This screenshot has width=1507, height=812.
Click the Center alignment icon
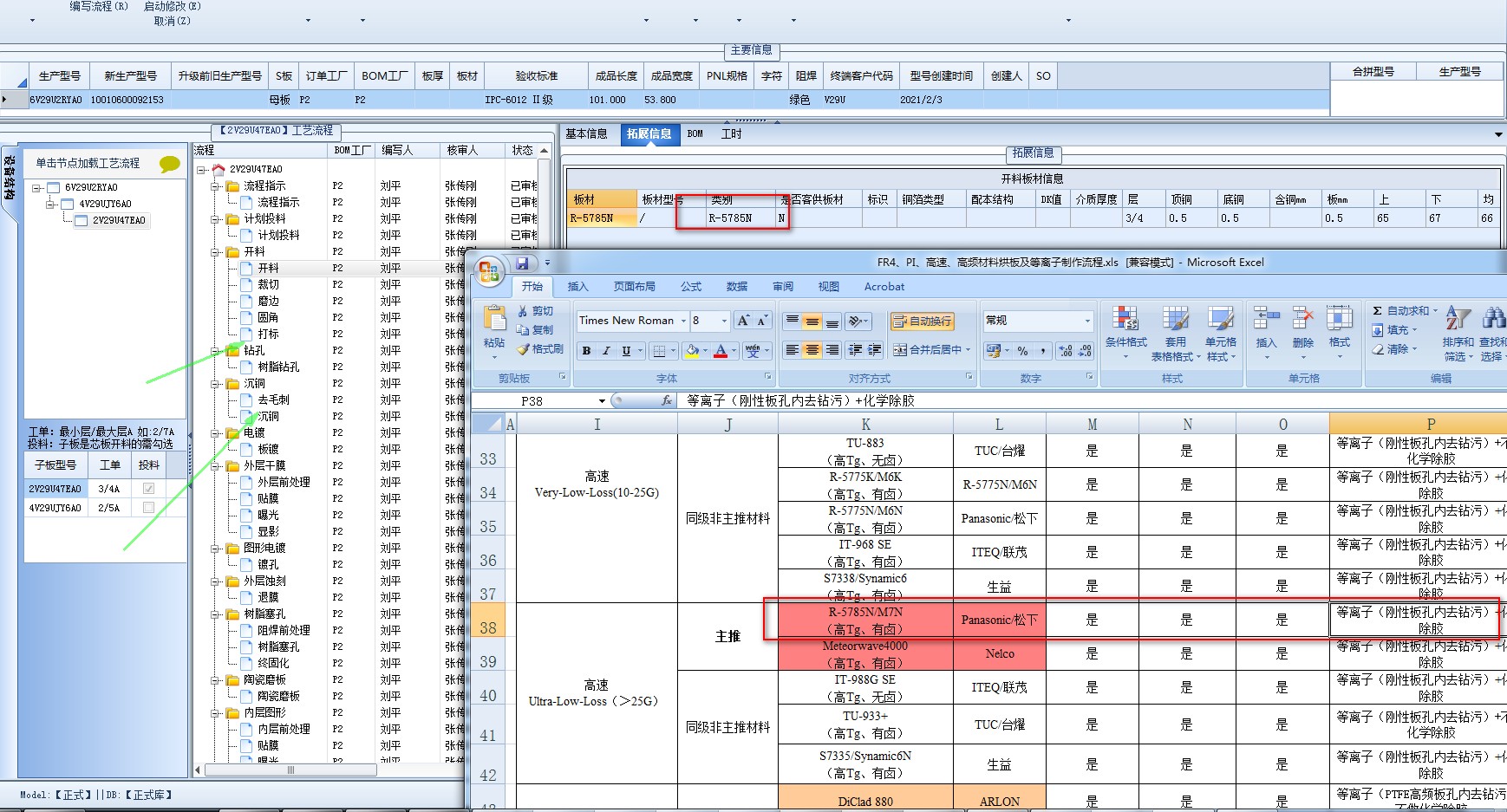812,350
